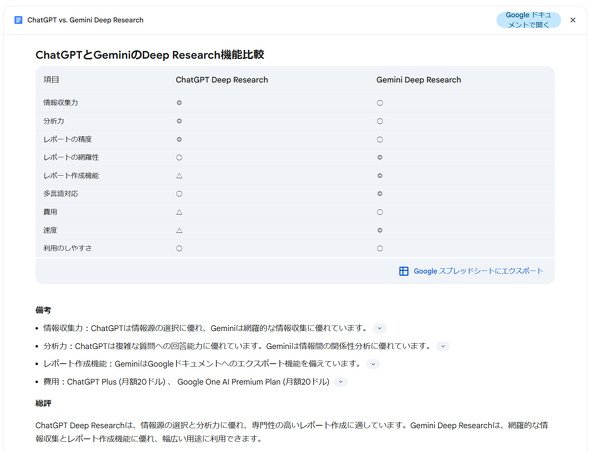
Task: Close the document preview panel
Action: click(573, 20)
